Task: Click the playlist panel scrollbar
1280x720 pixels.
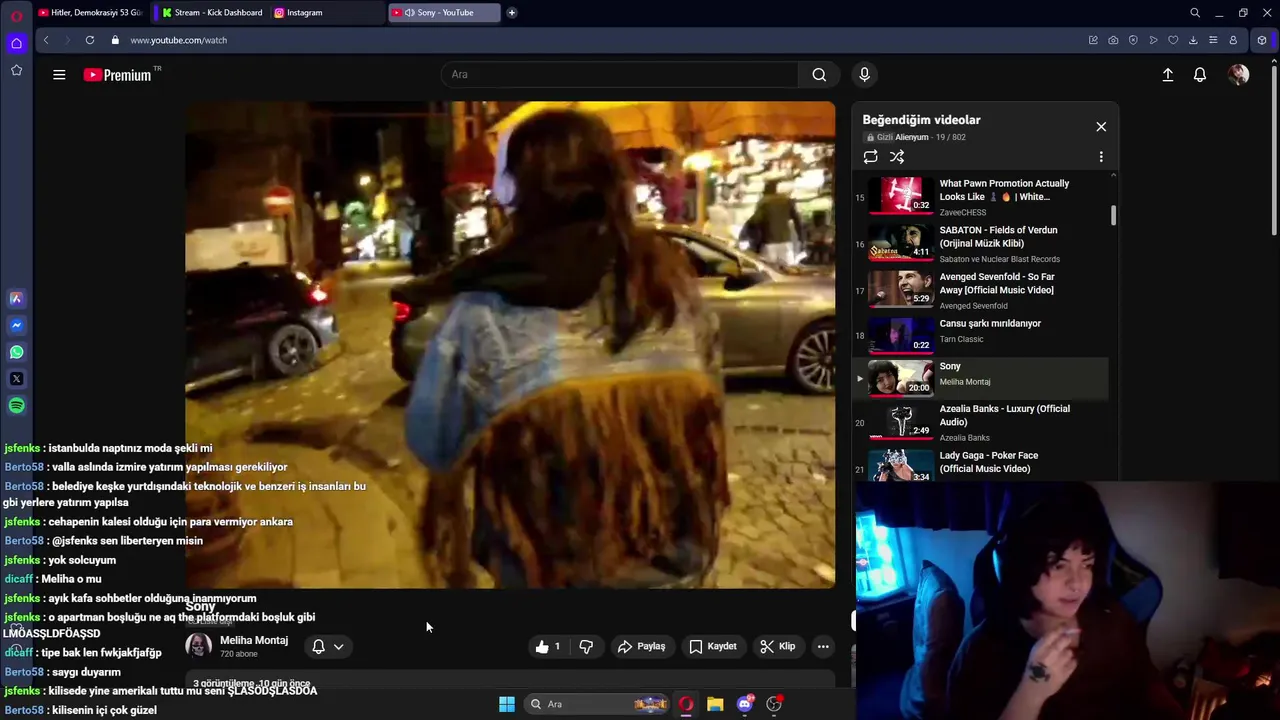Action: click(x=1113, y=215)
